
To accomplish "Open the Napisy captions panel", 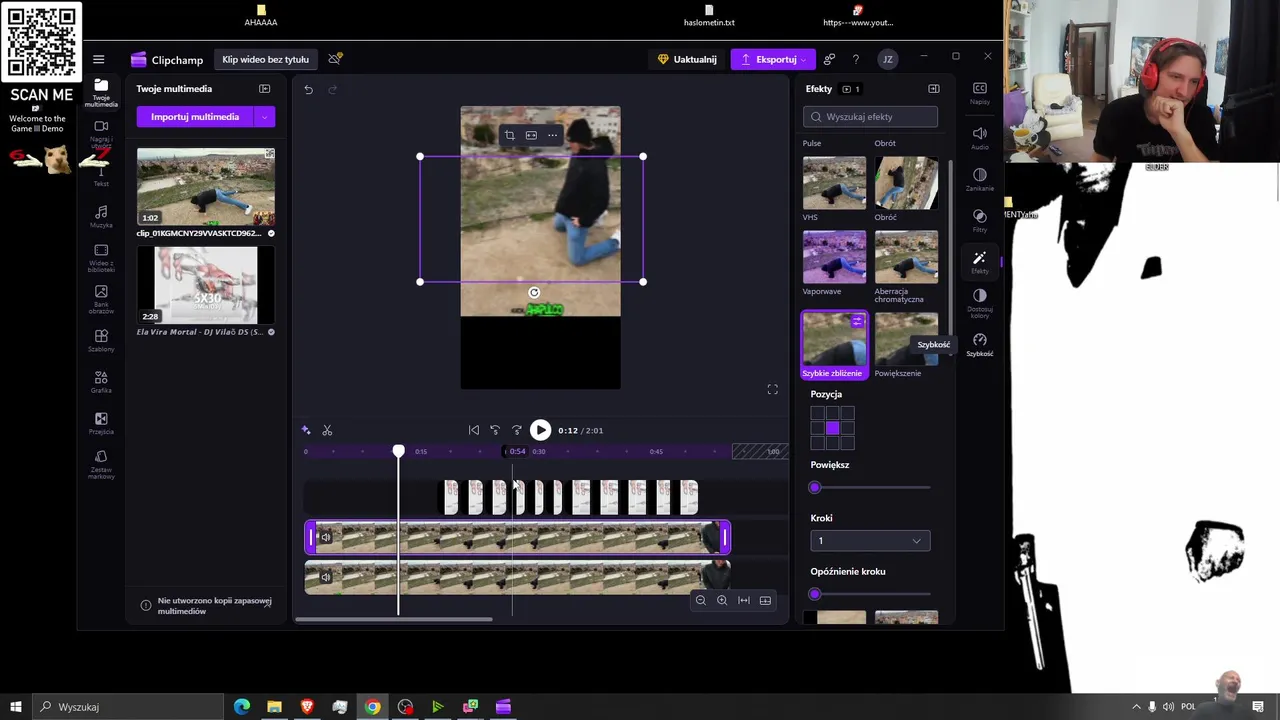I will (x=980, y=93).
